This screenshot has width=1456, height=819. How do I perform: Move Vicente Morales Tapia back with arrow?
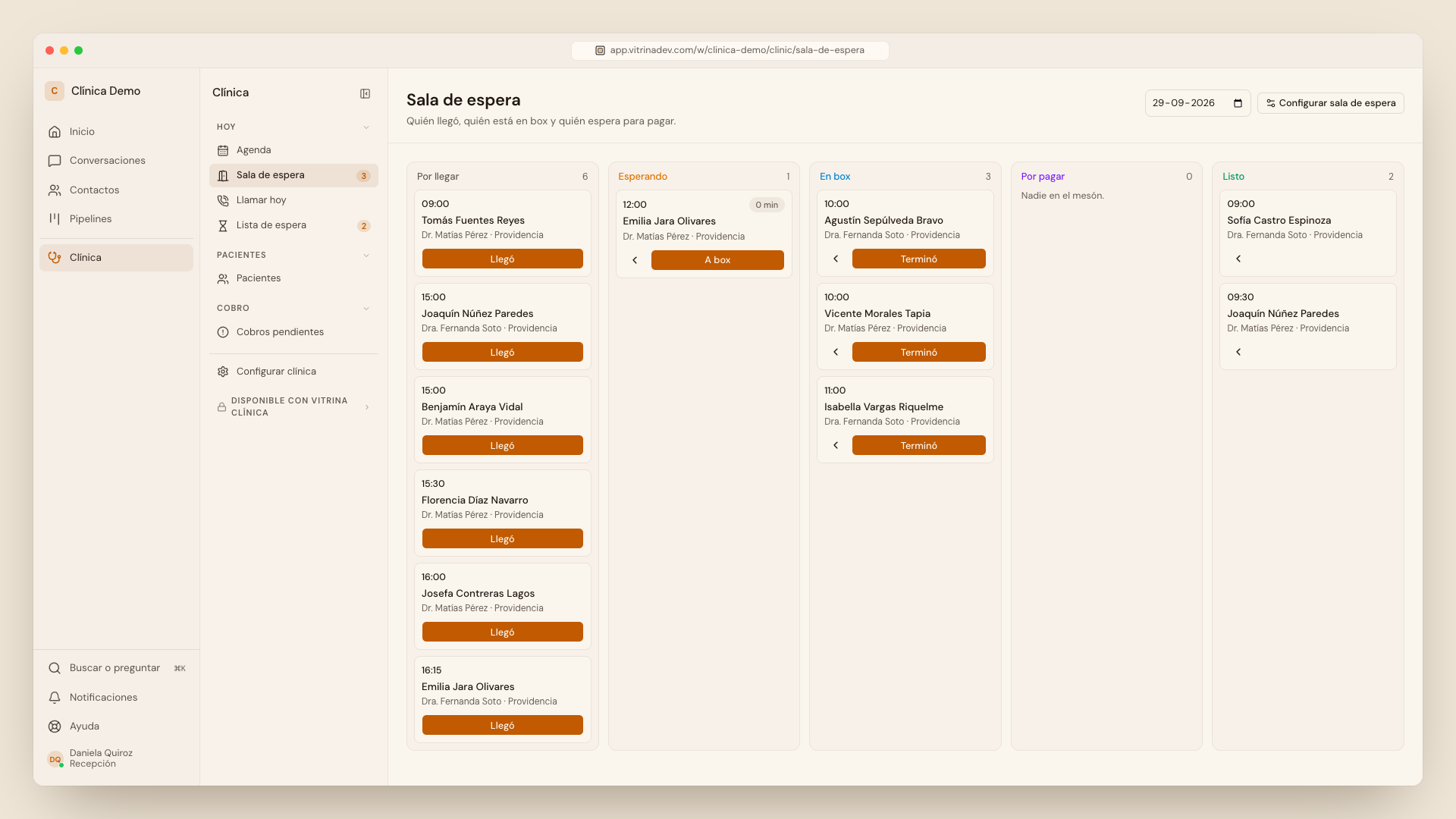836,352
